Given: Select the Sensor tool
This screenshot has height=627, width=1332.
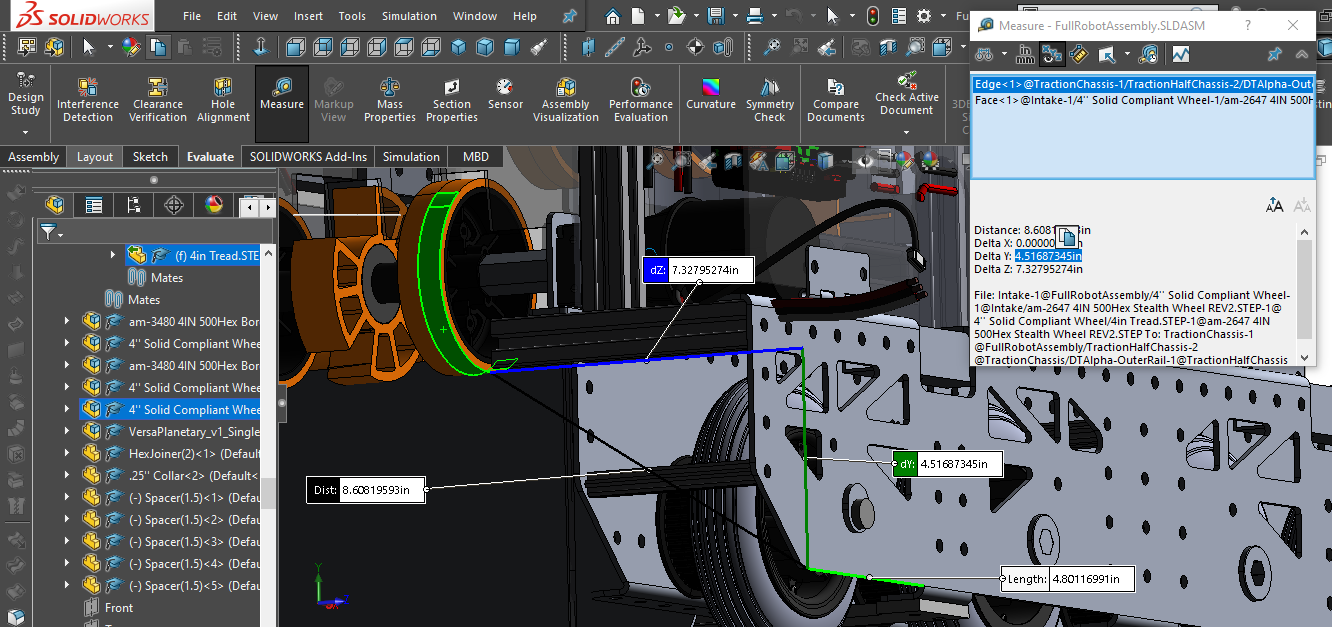Looking at the screenshot, I should coord(505,95).
